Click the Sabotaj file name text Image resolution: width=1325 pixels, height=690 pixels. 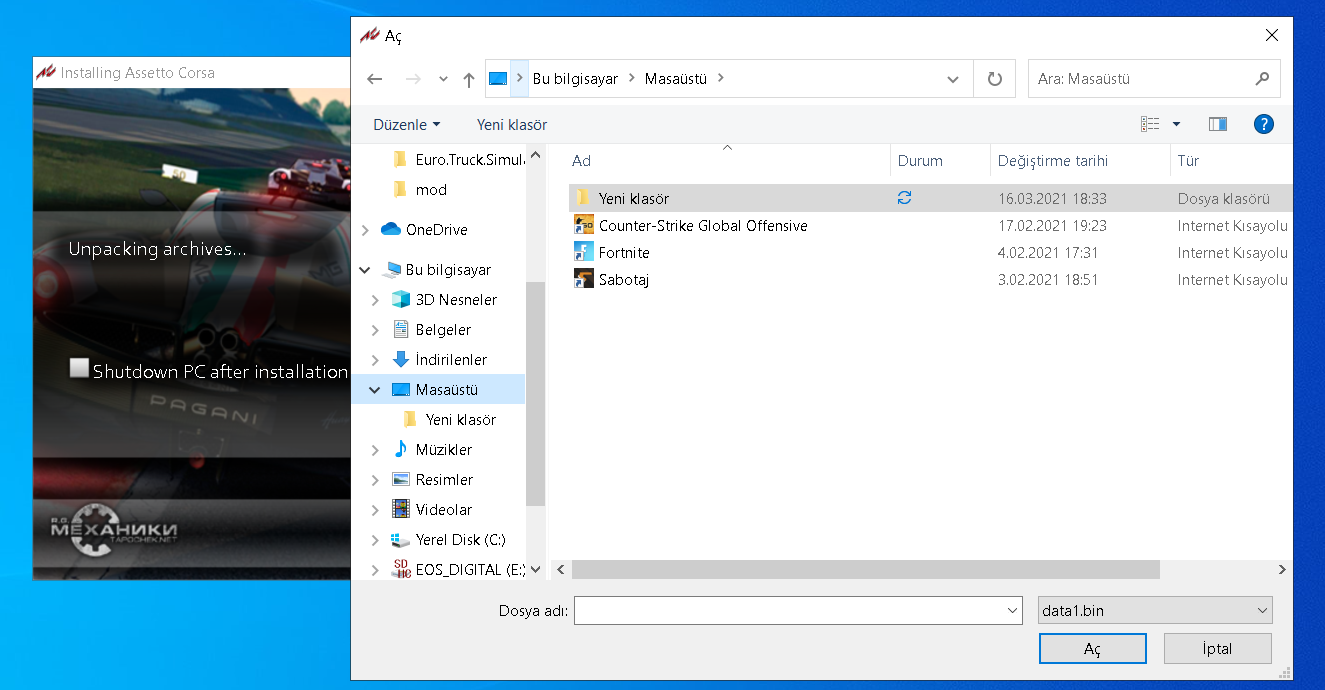(624, 279)
